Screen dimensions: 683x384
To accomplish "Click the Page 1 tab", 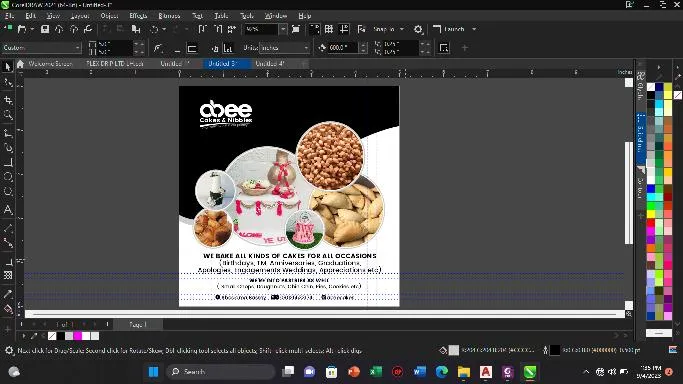I will [138, 324].
